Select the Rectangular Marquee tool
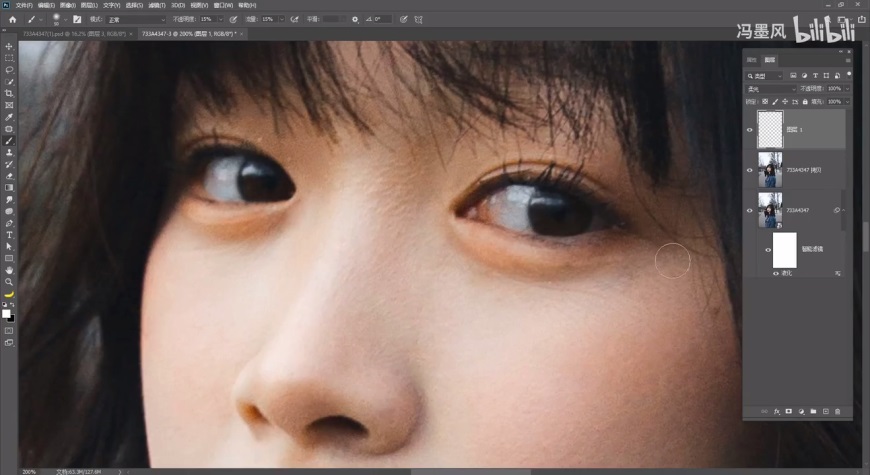Screen dimensions: 870x475 [x=9, y=58]
